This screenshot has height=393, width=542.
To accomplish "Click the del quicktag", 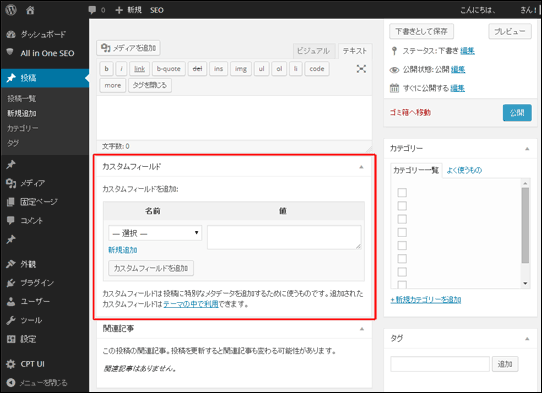I will [197, 69].
